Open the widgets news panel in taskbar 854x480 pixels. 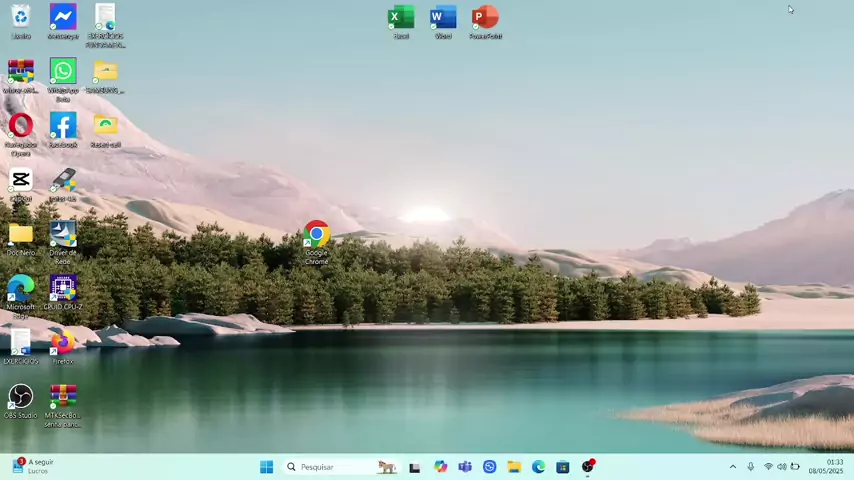pos(32,467)
